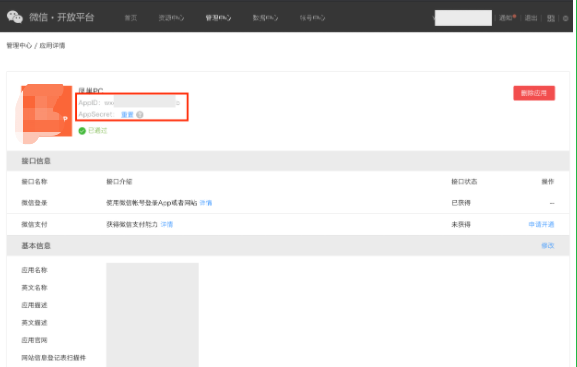
Task: Click the 网站信息登记表扫描件 label
Action: tap(54, 357)
